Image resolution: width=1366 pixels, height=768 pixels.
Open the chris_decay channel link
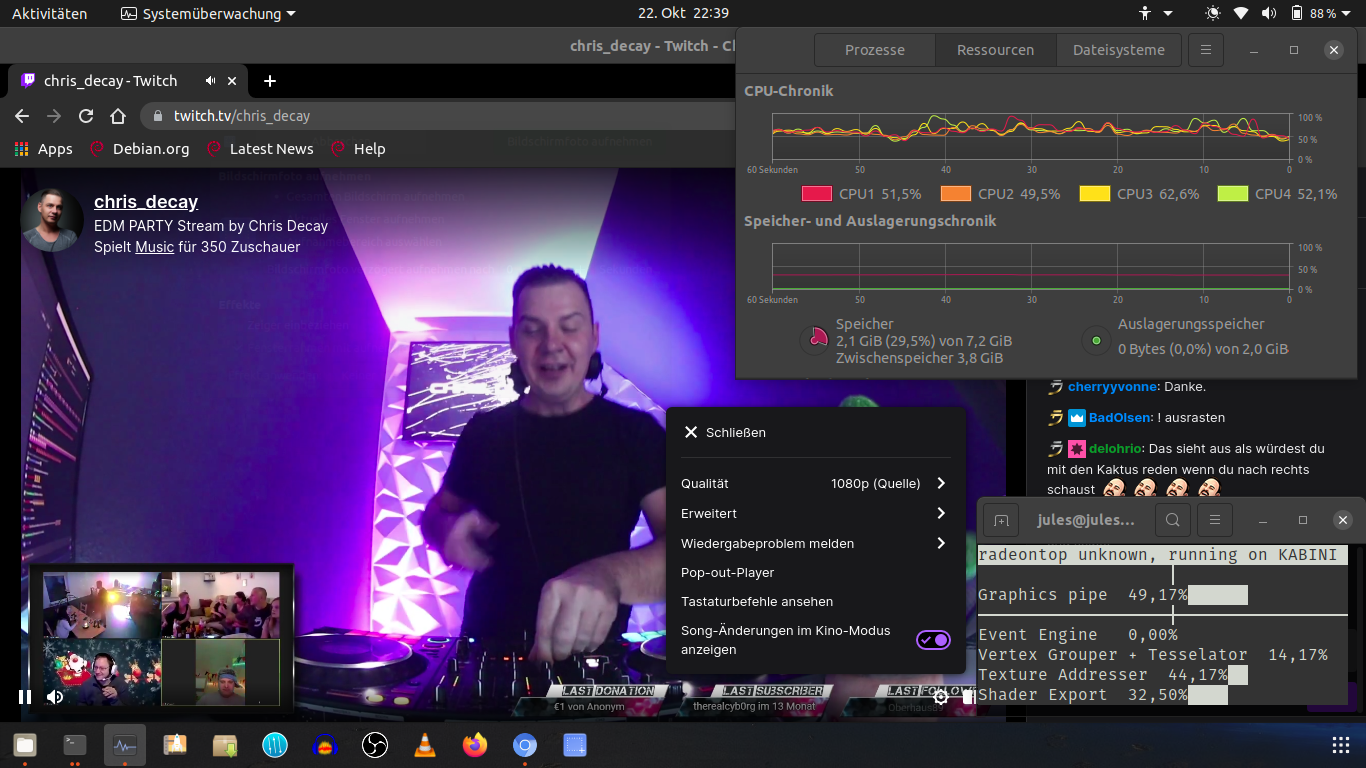146,201
